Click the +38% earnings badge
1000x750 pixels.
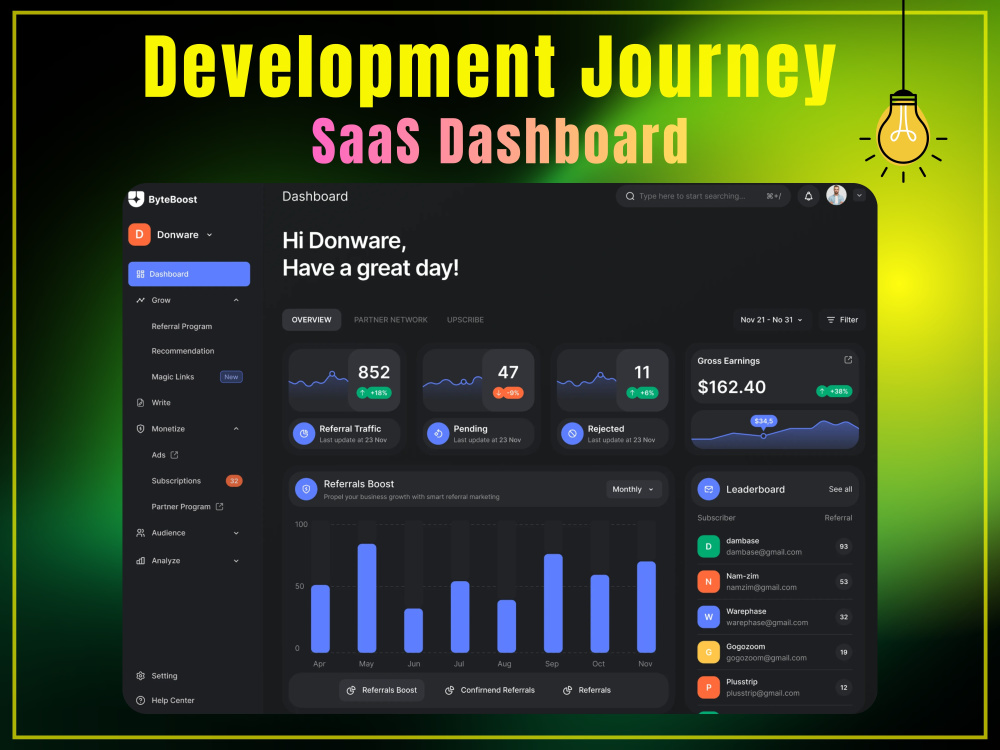(x=834, y=391)
